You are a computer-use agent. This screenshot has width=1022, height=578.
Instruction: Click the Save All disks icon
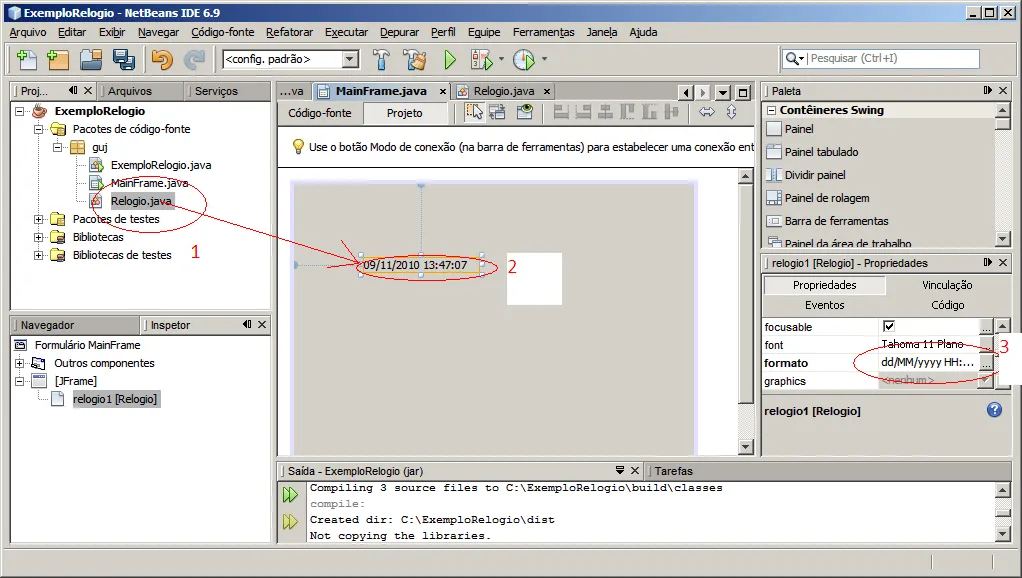(123, 59)
